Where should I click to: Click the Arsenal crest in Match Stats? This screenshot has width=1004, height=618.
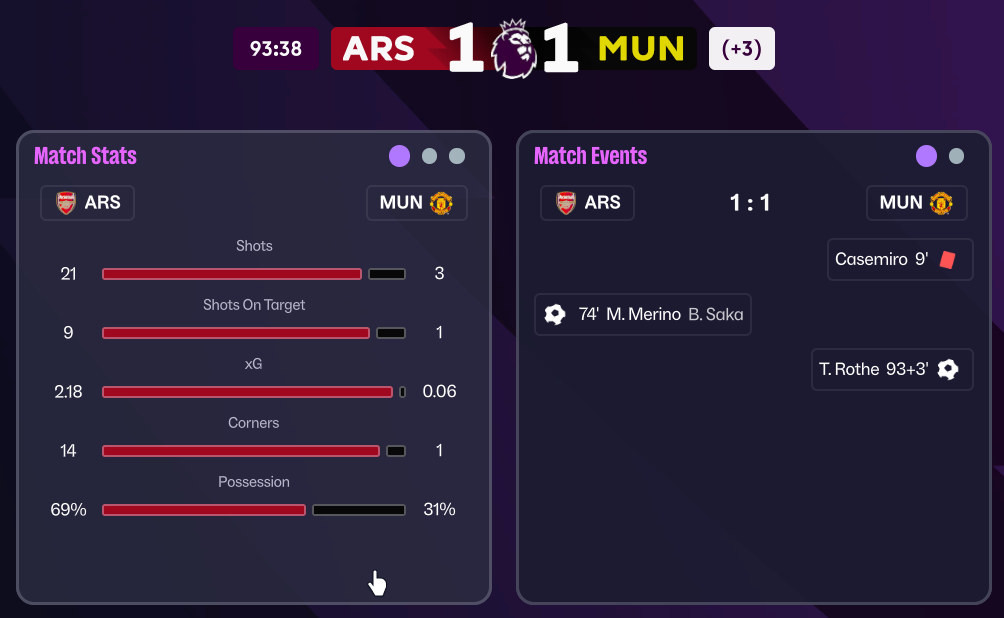(x=66, y=203)
